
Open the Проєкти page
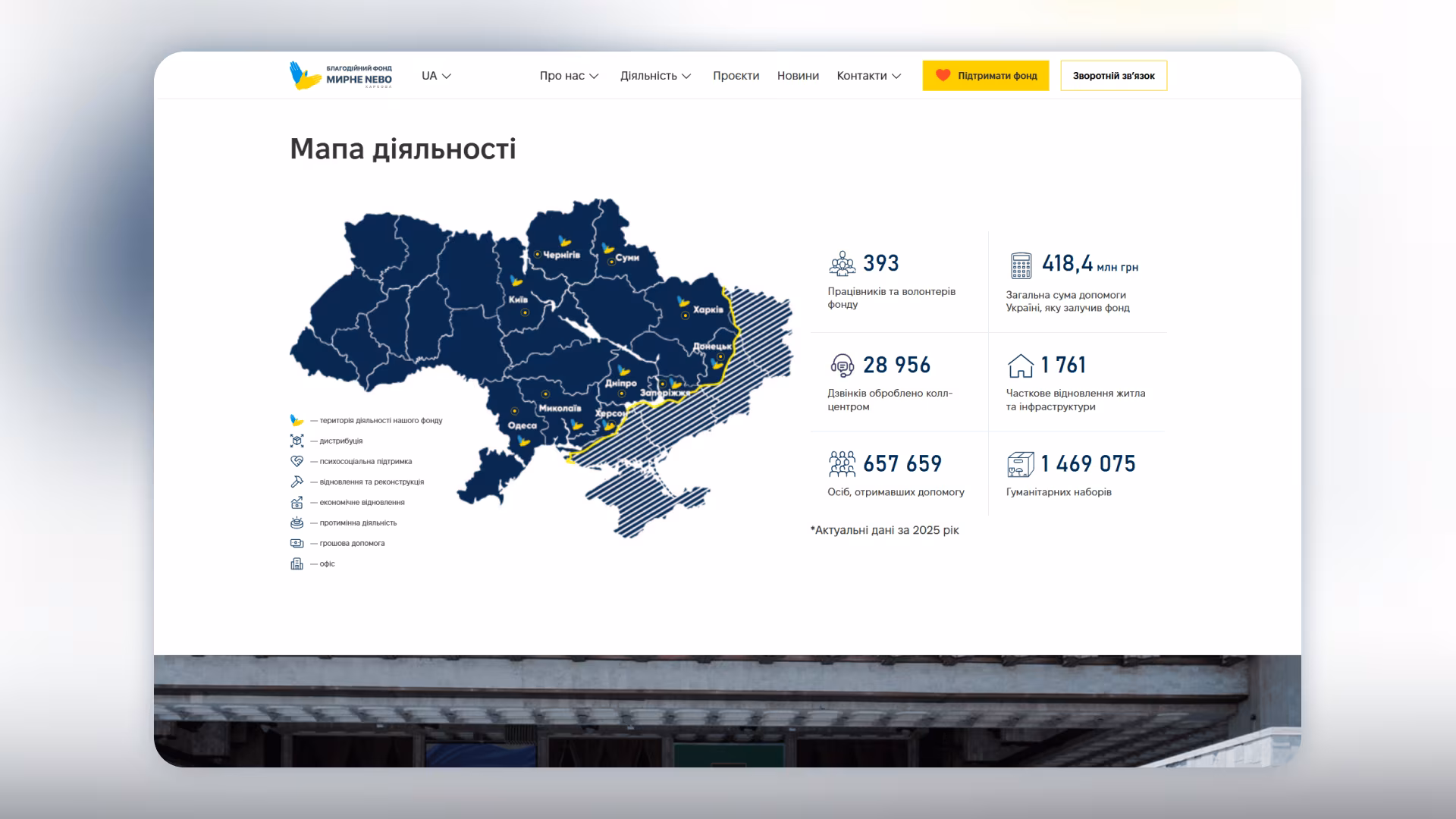point(735,76)
